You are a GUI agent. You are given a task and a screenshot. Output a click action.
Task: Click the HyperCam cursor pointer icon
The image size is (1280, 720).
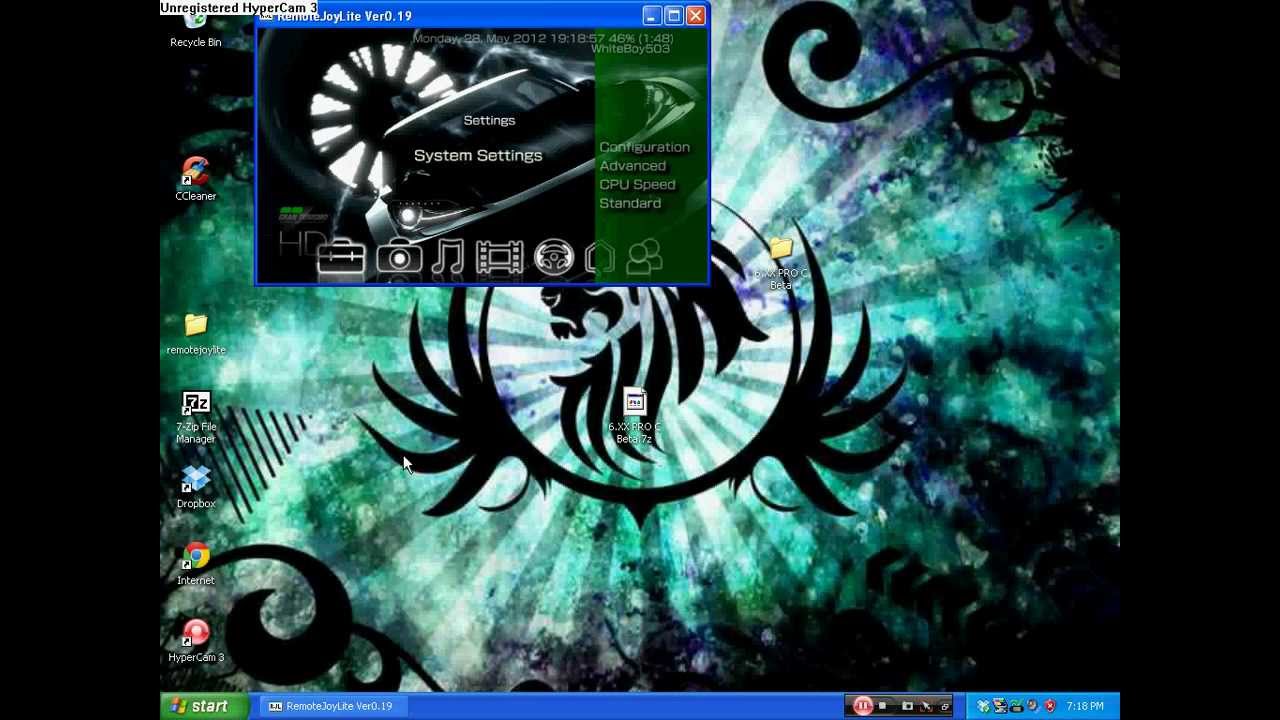[x=926, y=707]
